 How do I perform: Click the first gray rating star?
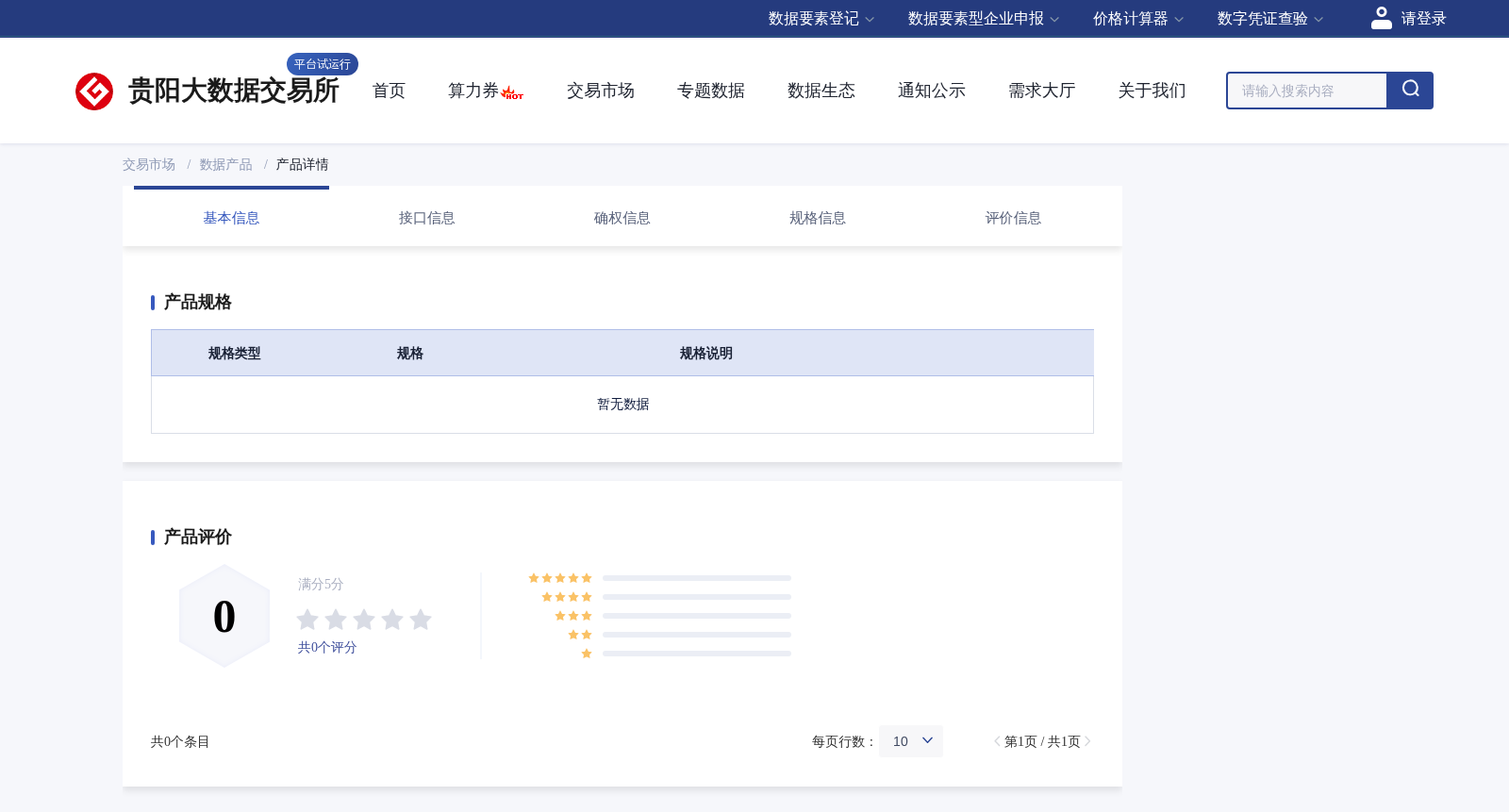click(307, 620)
